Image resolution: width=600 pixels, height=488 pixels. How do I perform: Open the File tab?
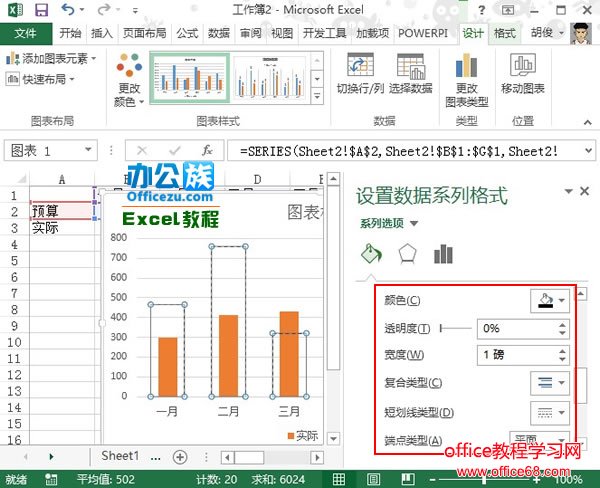click(x=26, y=34)
